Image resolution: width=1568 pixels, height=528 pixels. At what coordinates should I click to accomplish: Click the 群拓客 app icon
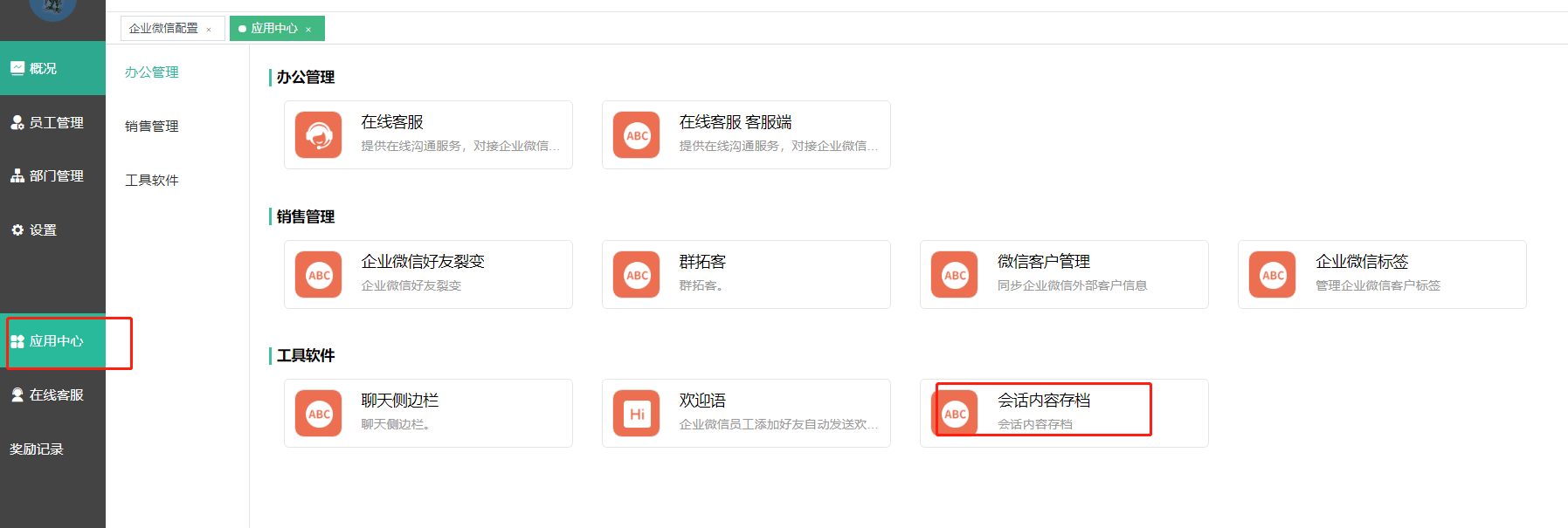click(x=636, y=275)
